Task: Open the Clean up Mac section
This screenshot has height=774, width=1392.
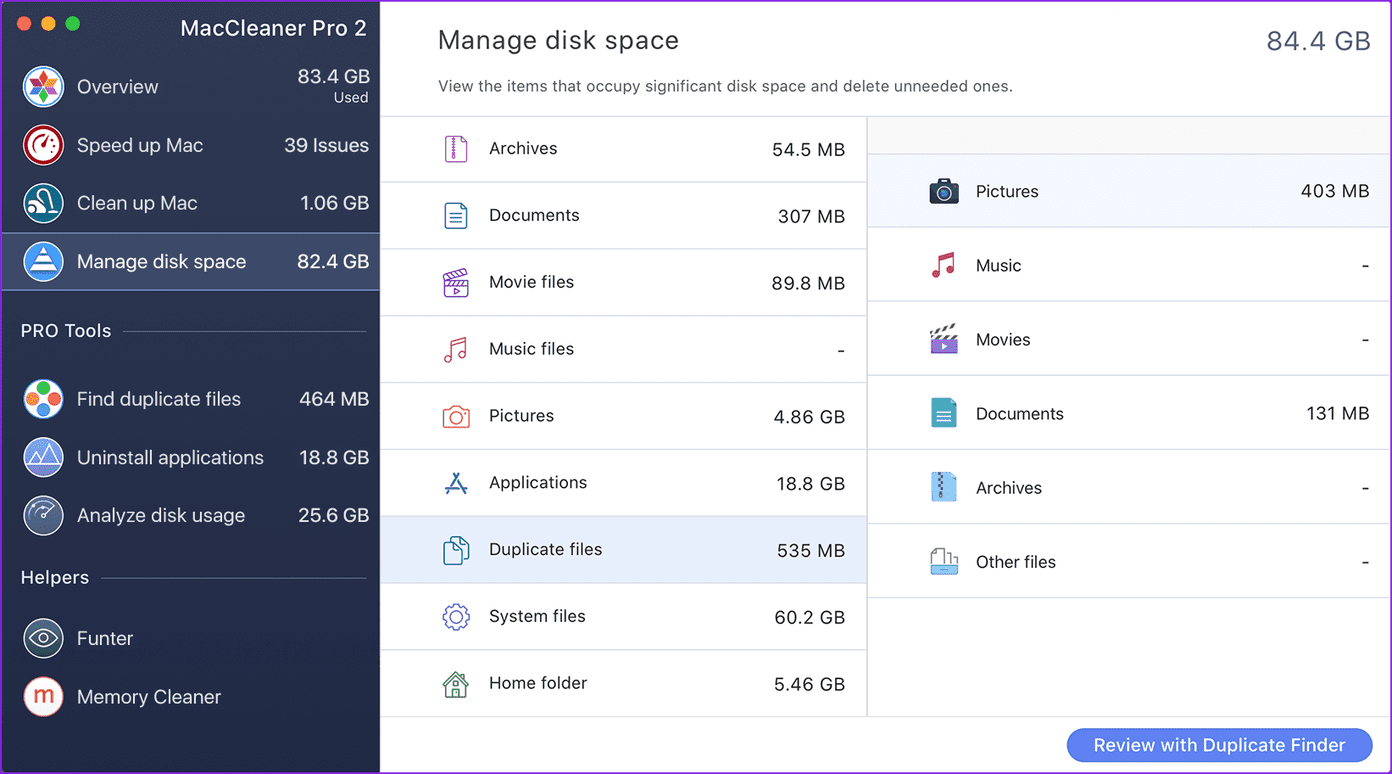Action: click(191, 203)
